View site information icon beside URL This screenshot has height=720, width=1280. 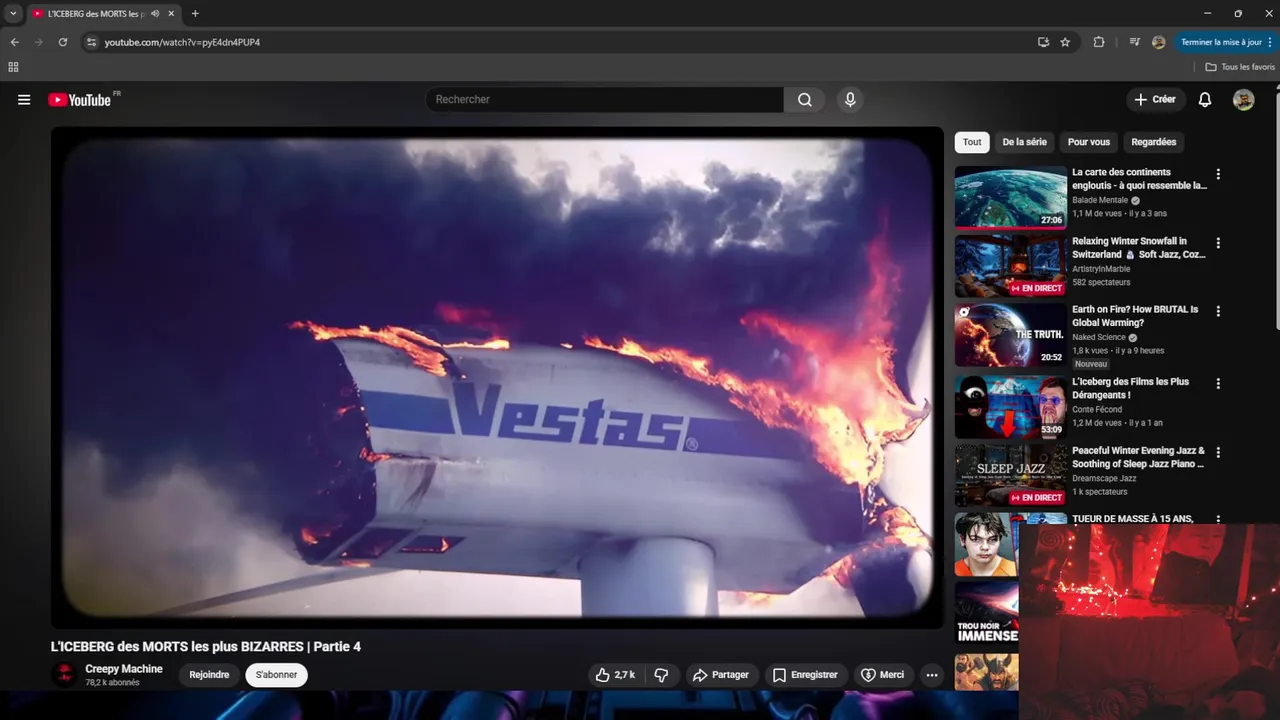point(91,42)
